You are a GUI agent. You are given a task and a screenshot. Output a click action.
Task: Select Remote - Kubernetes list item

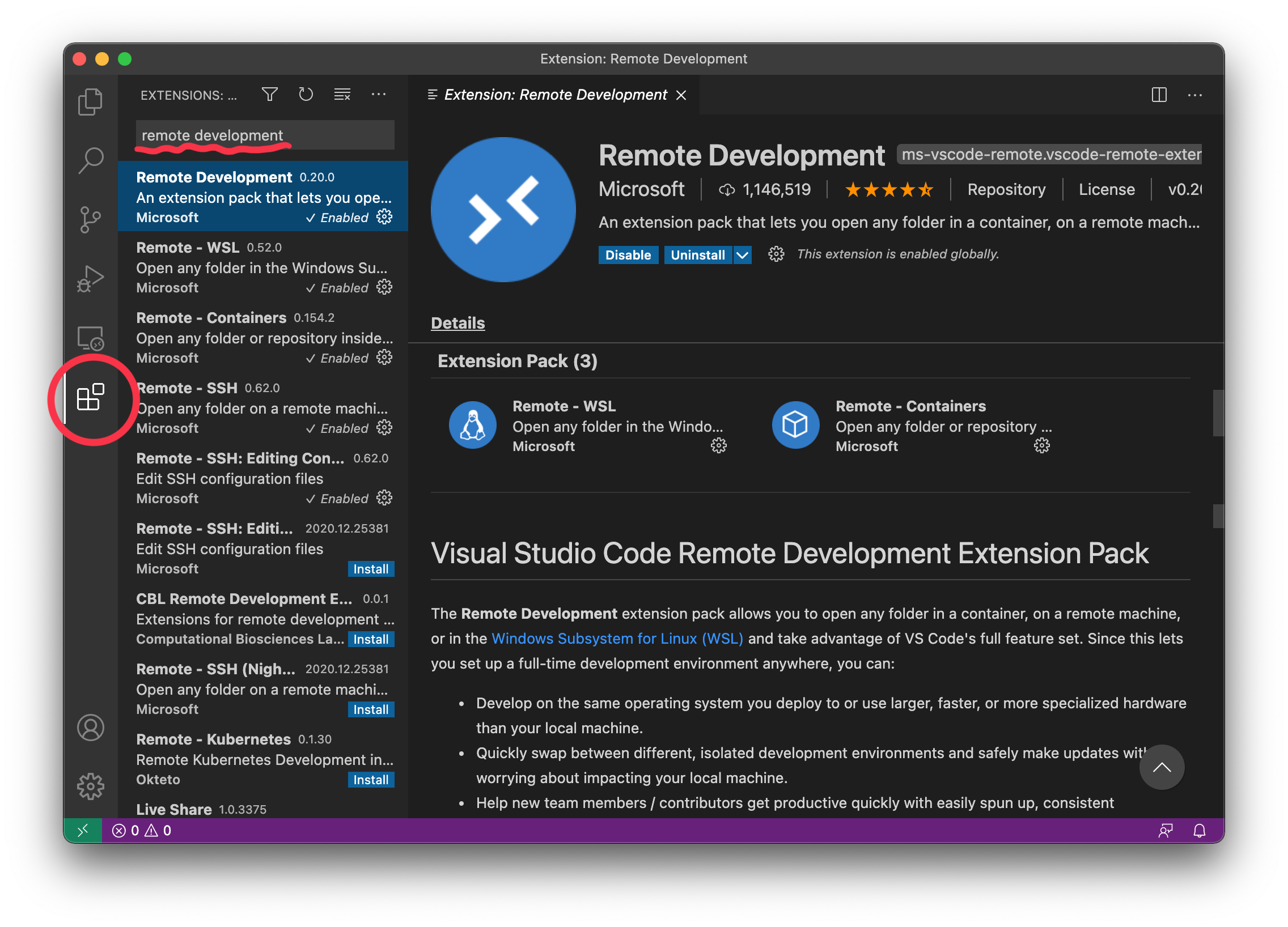263,759
